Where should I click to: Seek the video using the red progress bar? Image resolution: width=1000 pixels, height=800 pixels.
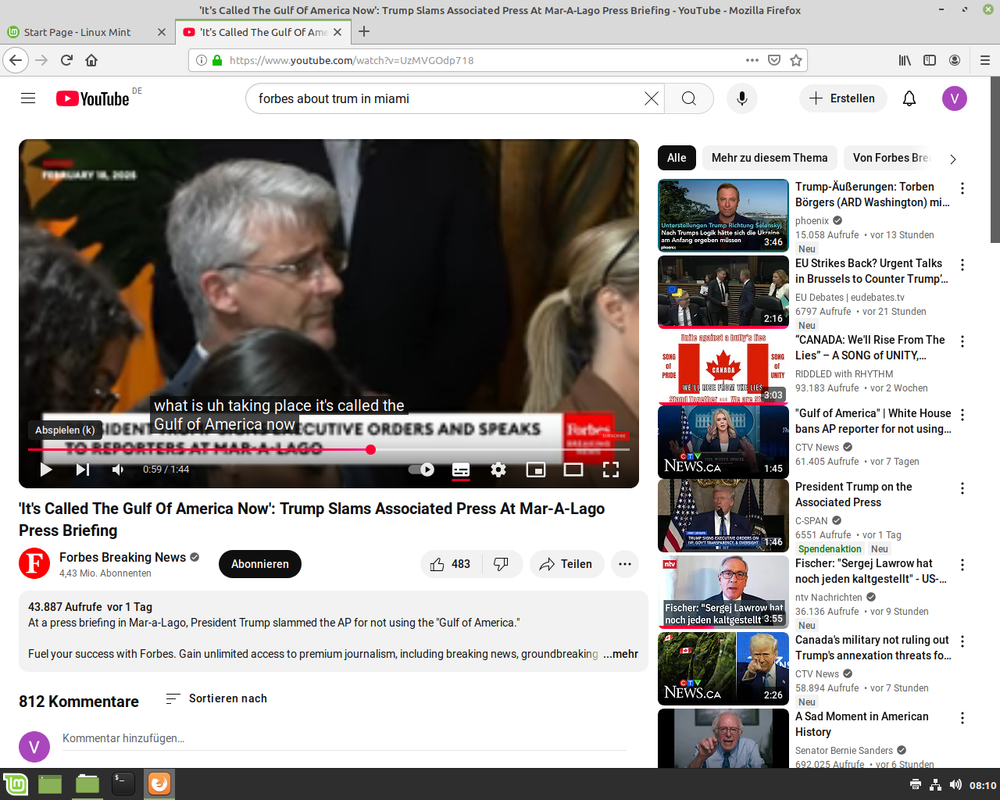tap(328, 450)
